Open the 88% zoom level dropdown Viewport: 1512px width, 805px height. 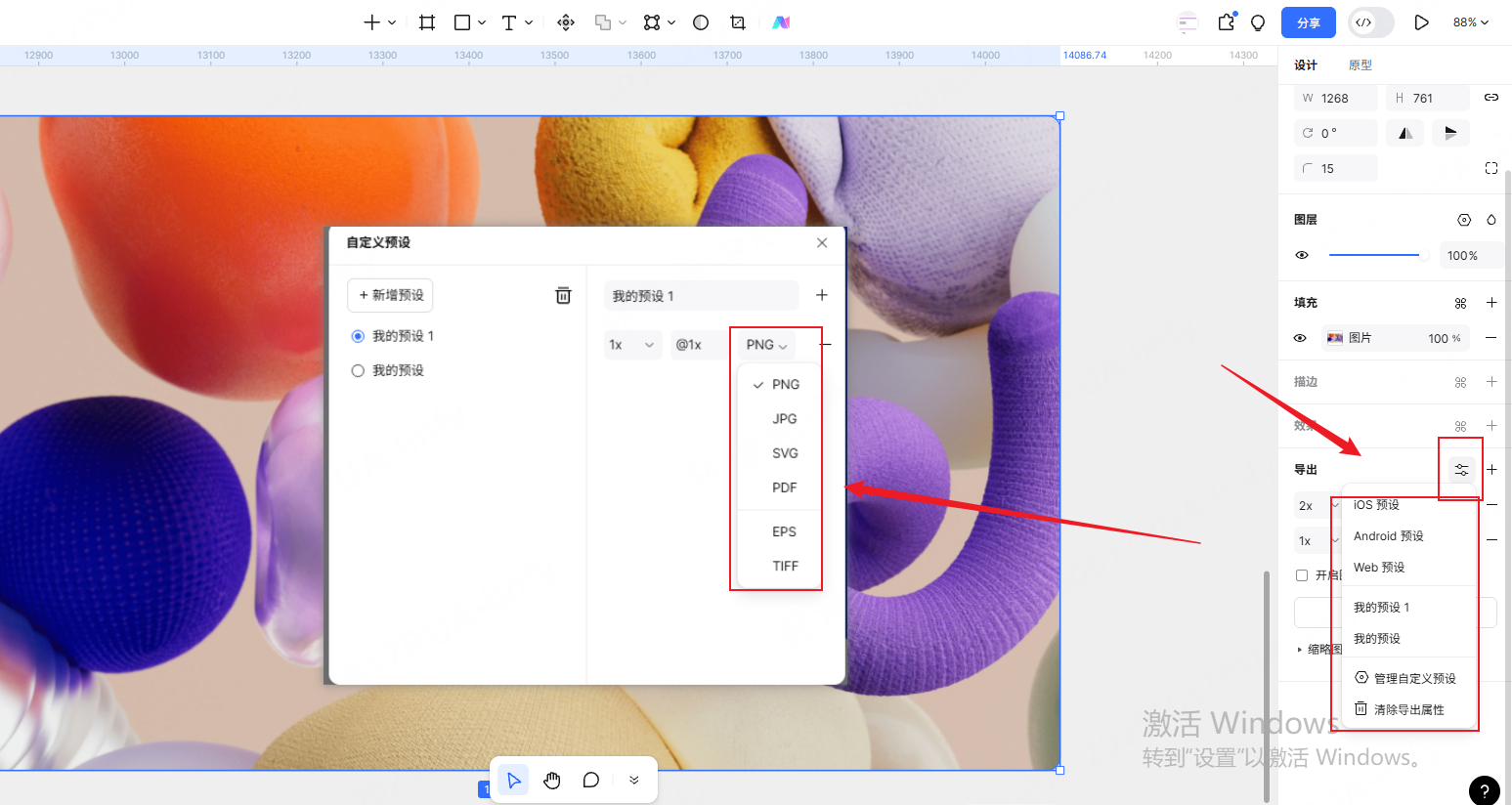click(1470, 22)
